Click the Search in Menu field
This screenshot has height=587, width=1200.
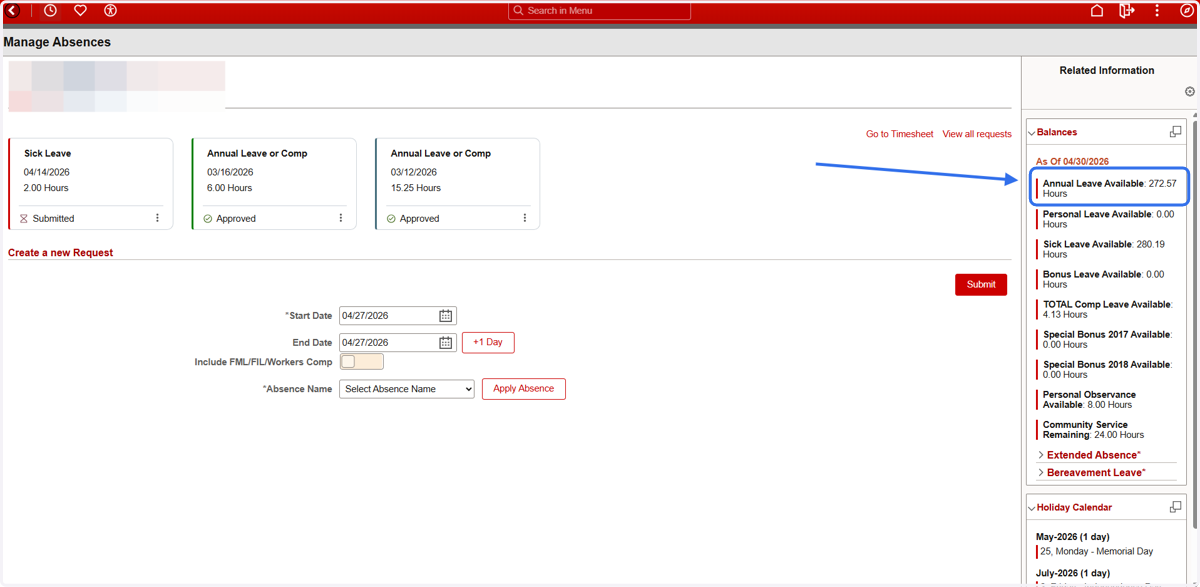tap(599, 11)
